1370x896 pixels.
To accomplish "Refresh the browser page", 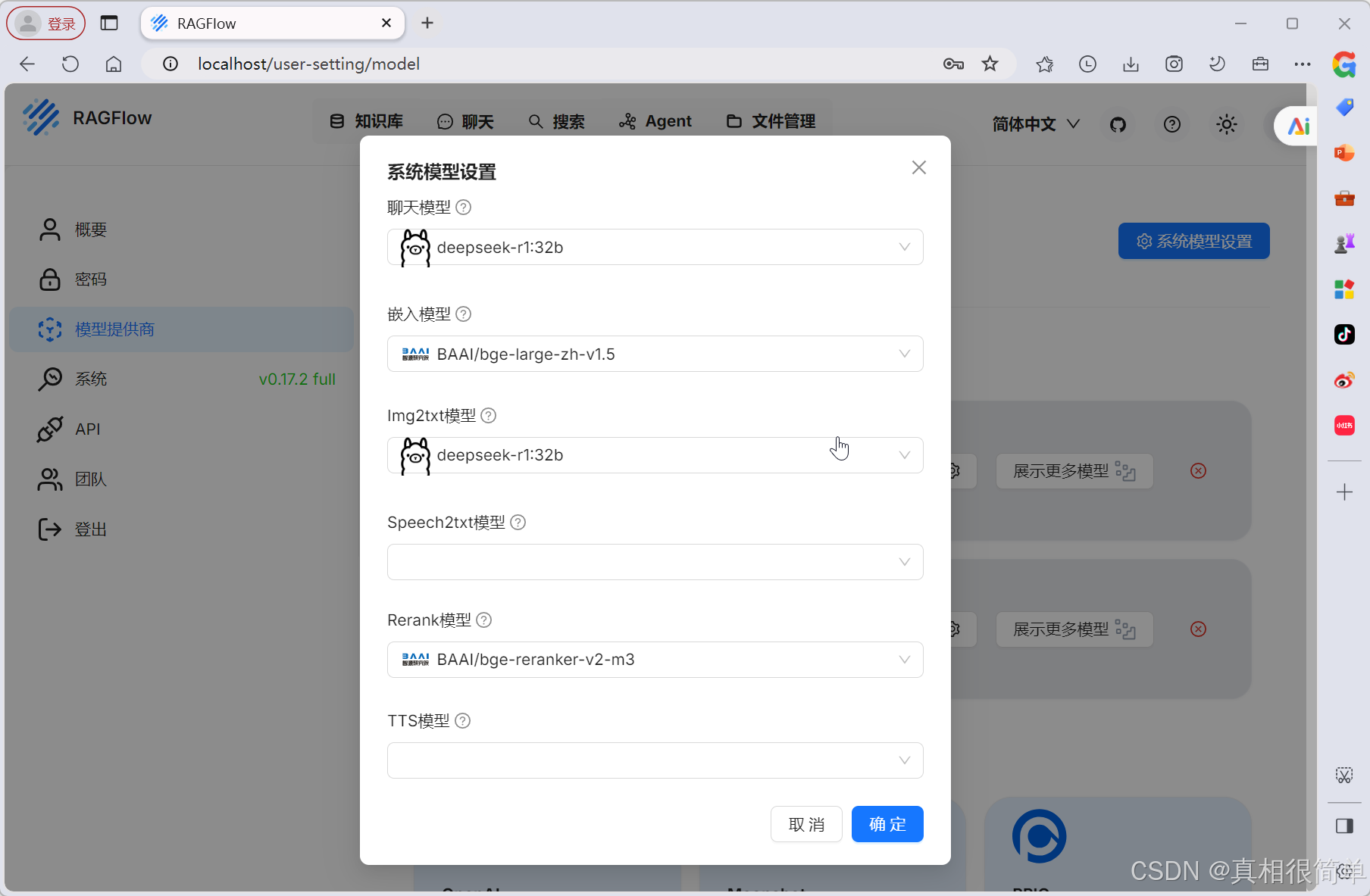I will (70, 64).
